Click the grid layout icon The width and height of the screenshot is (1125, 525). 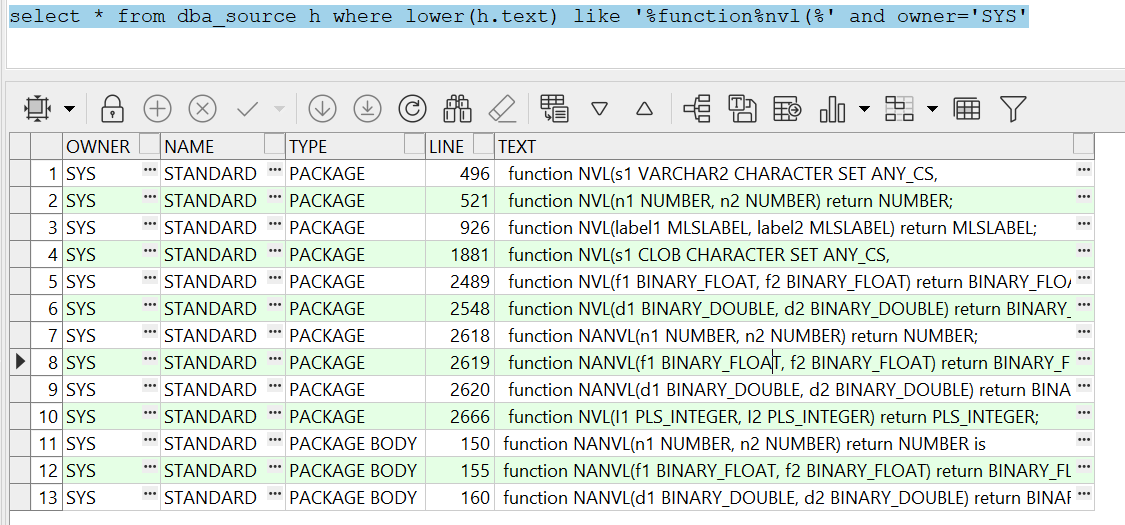(x=899, y=109)
